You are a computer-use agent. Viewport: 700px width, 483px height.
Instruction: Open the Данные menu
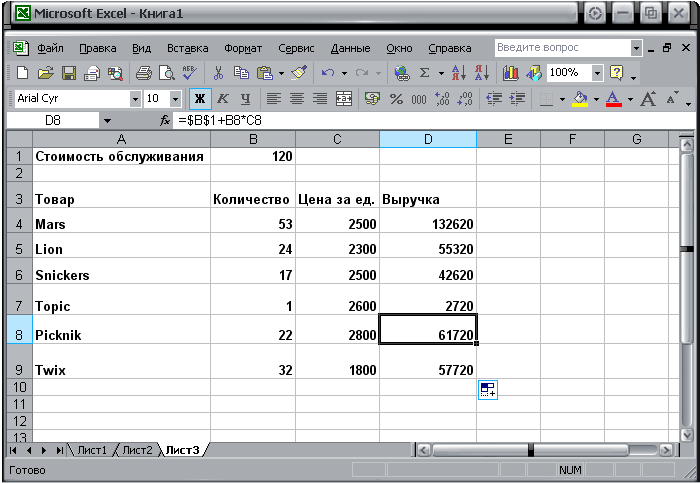coord(350,48)
